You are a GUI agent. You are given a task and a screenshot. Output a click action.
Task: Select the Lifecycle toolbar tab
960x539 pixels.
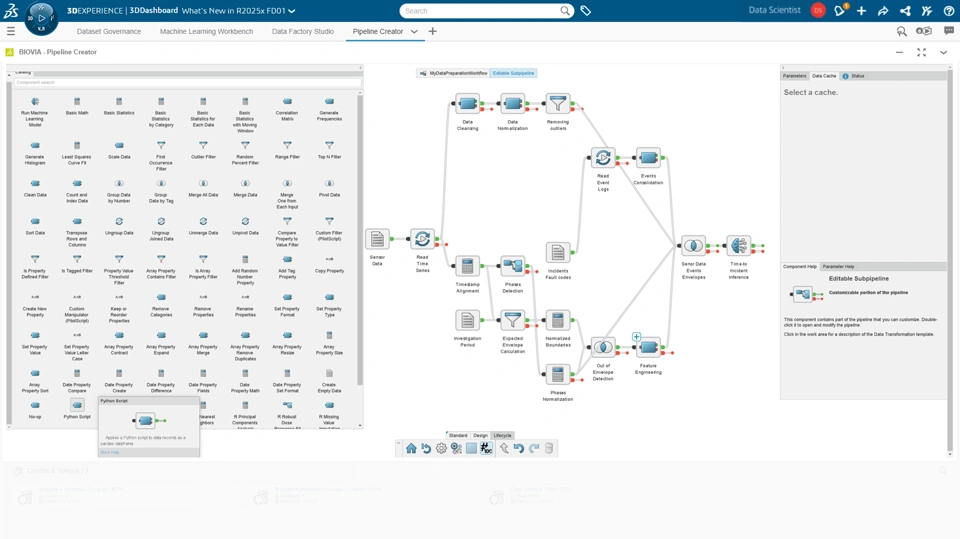(x=503, y=435)
